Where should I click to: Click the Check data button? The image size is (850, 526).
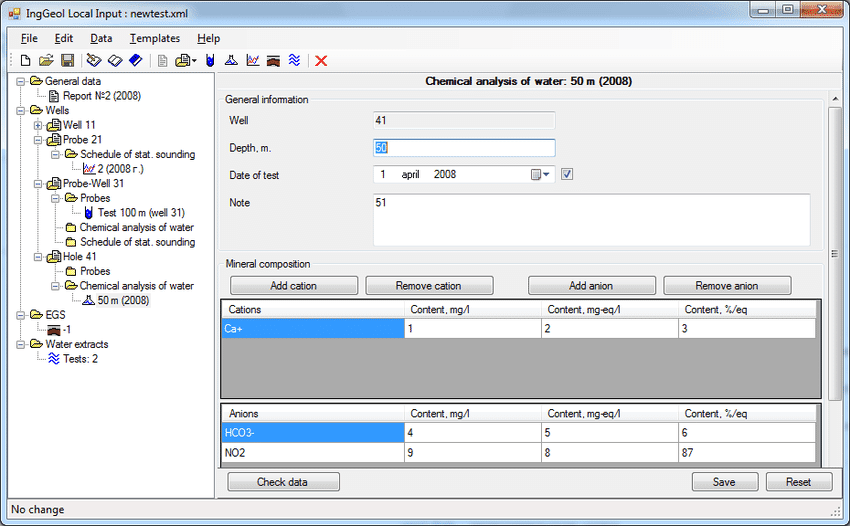tap(283, 482)
